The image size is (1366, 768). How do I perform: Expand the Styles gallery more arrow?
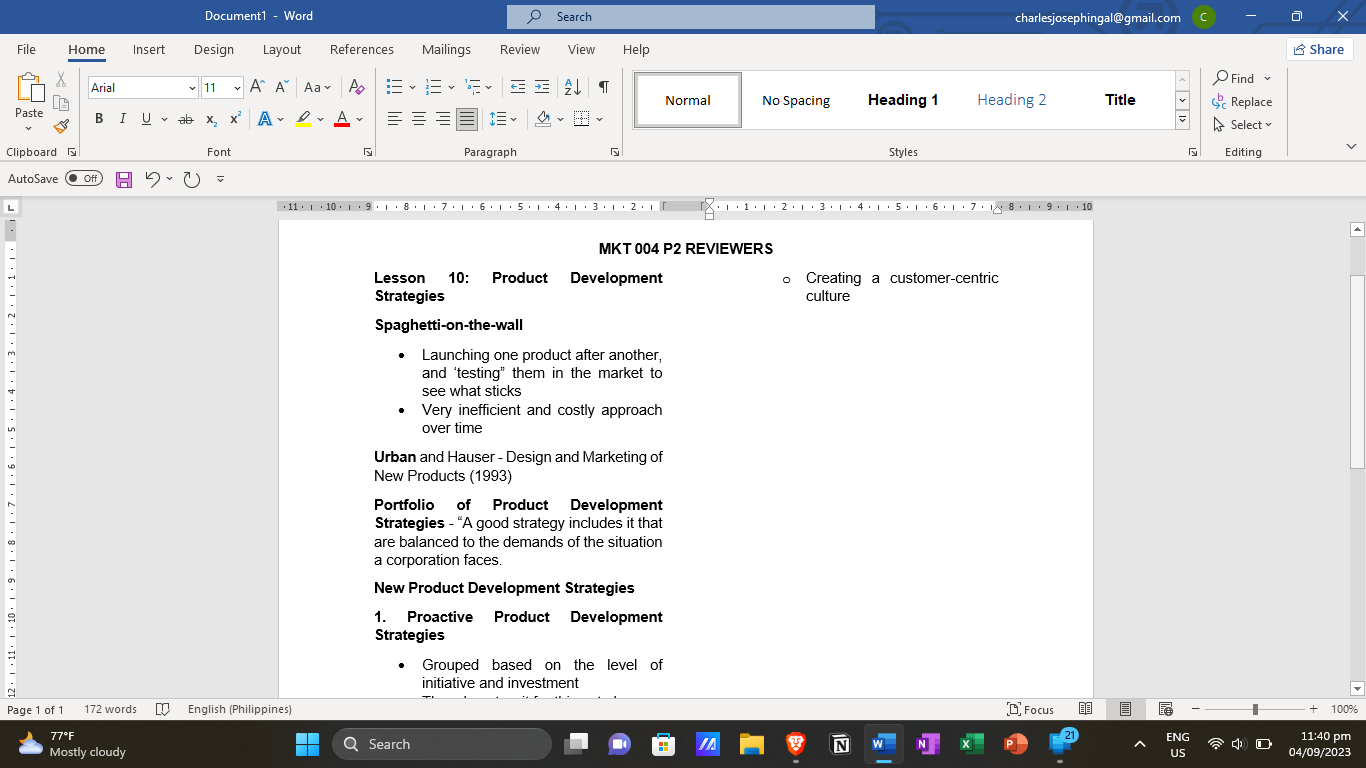[1182, 120]
